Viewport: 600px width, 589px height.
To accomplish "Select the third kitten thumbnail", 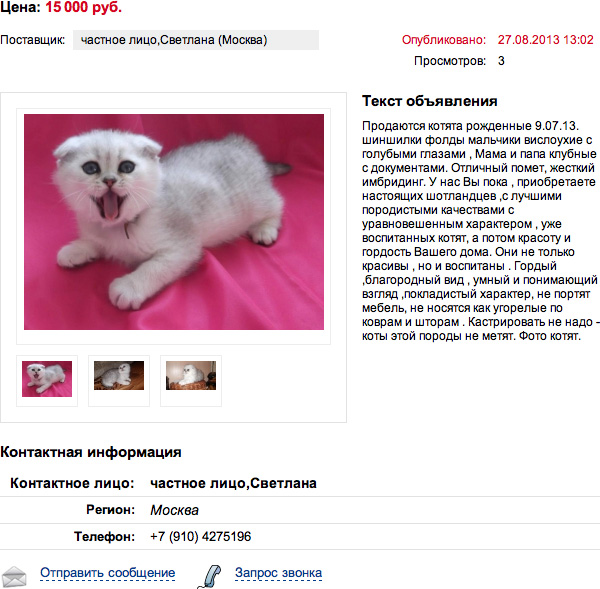I will click(x=191, y=375).
